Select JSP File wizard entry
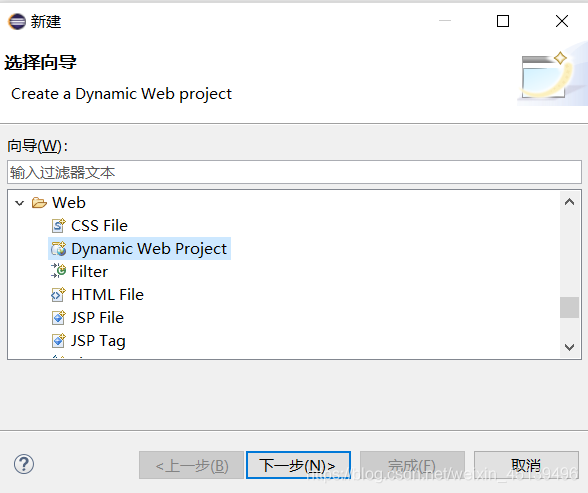Image resolution: width=588 pixels, height=493 pixels. (x=97, y=318)
